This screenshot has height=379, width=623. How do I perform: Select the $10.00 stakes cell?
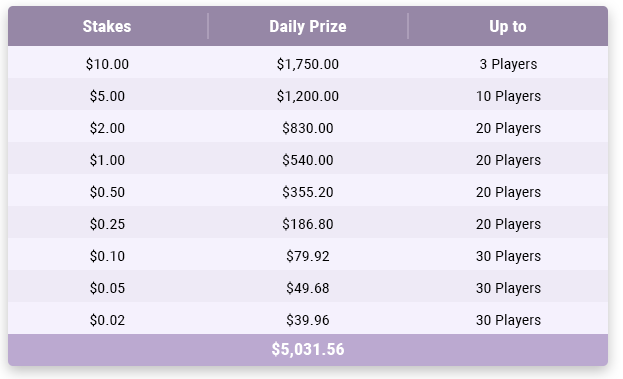point(107,64)
